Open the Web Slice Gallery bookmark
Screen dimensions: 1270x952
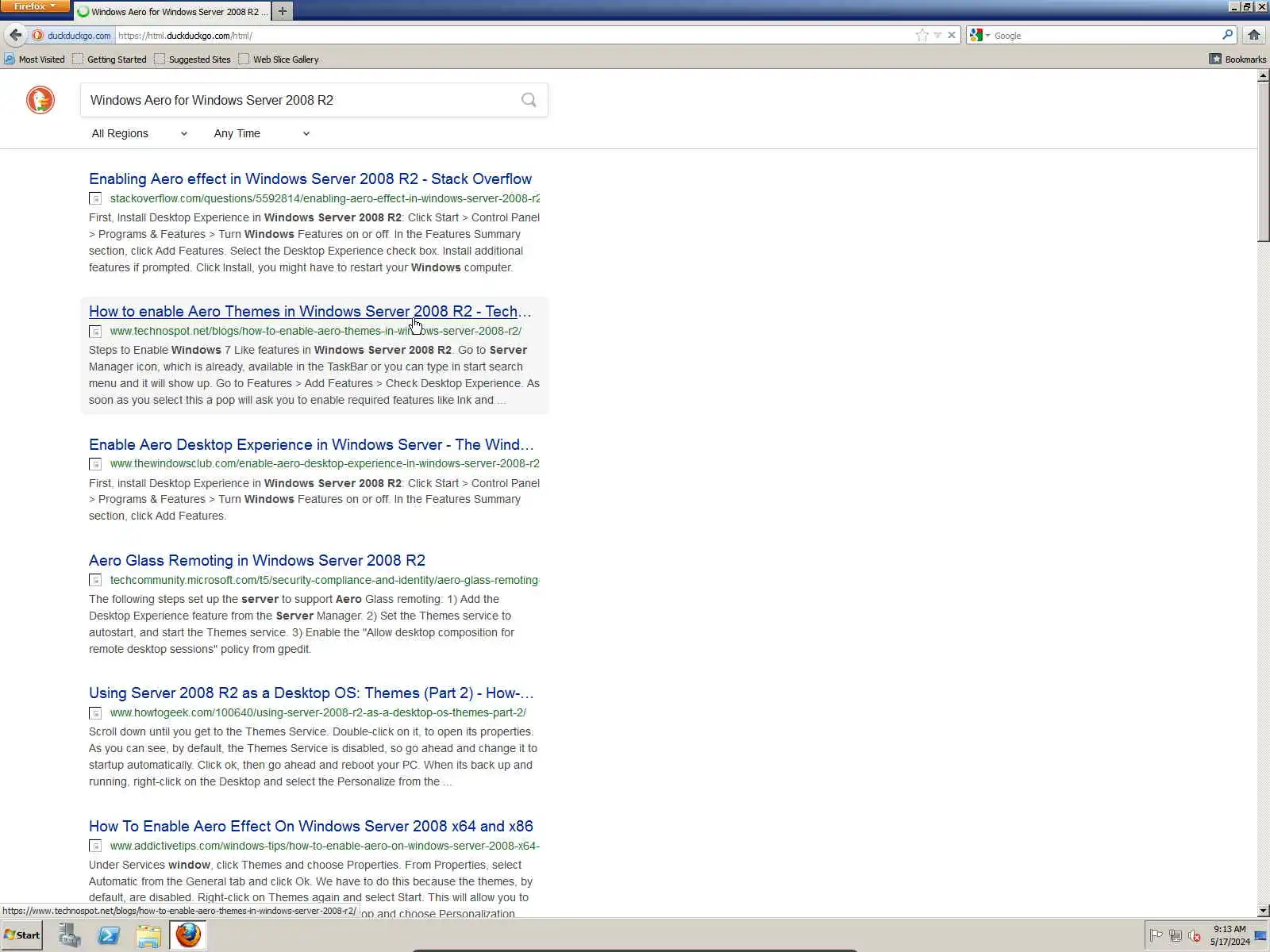(279, 59)
